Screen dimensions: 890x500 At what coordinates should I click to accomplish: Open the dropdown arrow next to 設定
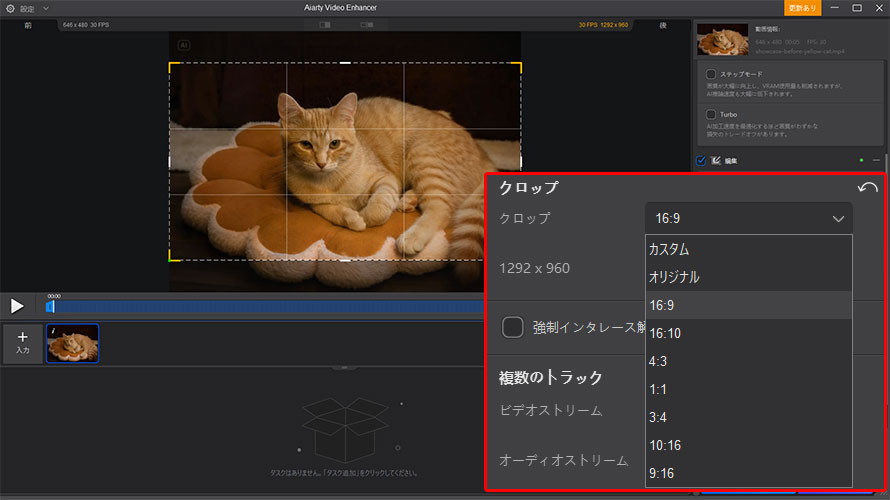pyautogui.click(x=45, y=8)
